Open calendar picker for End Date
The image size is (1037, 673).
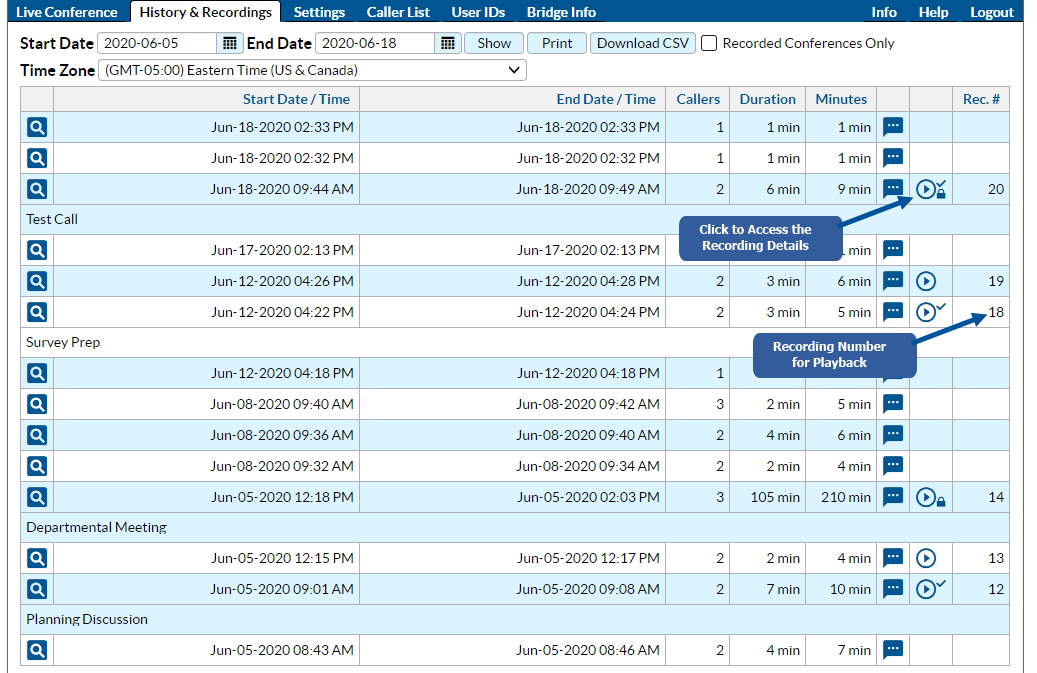point(448,43)
